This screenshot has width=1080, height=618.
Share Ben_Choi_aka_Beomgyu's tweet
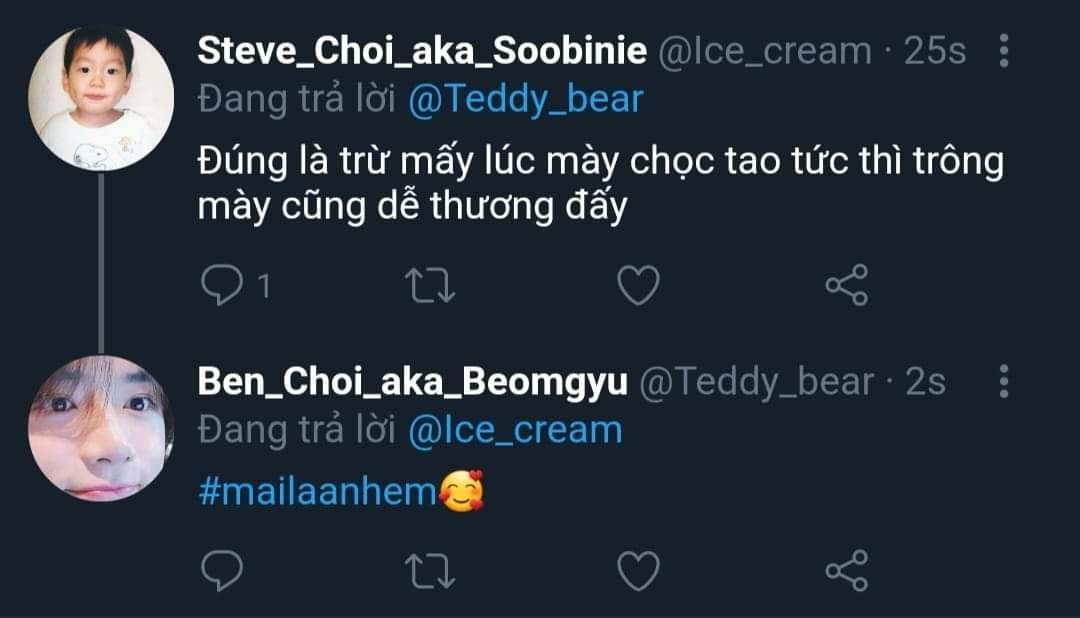coord(846,571)
